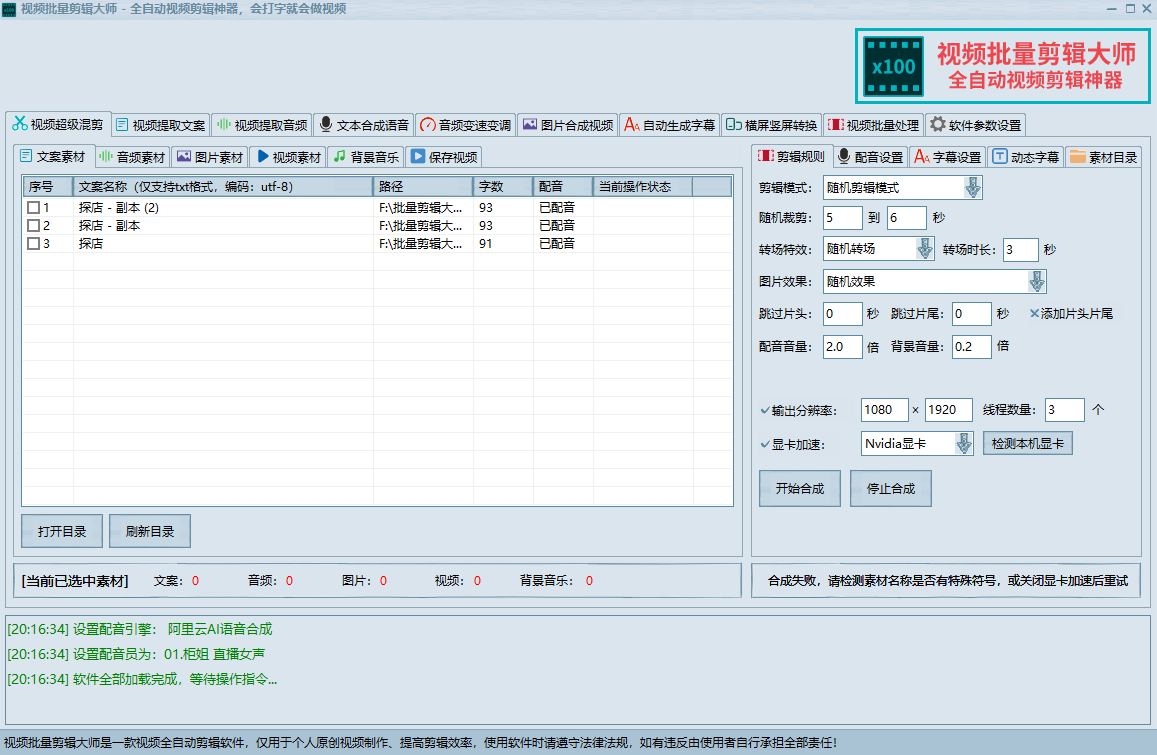Tick the checkbox for row 3 探店

(x=34, y=244)
